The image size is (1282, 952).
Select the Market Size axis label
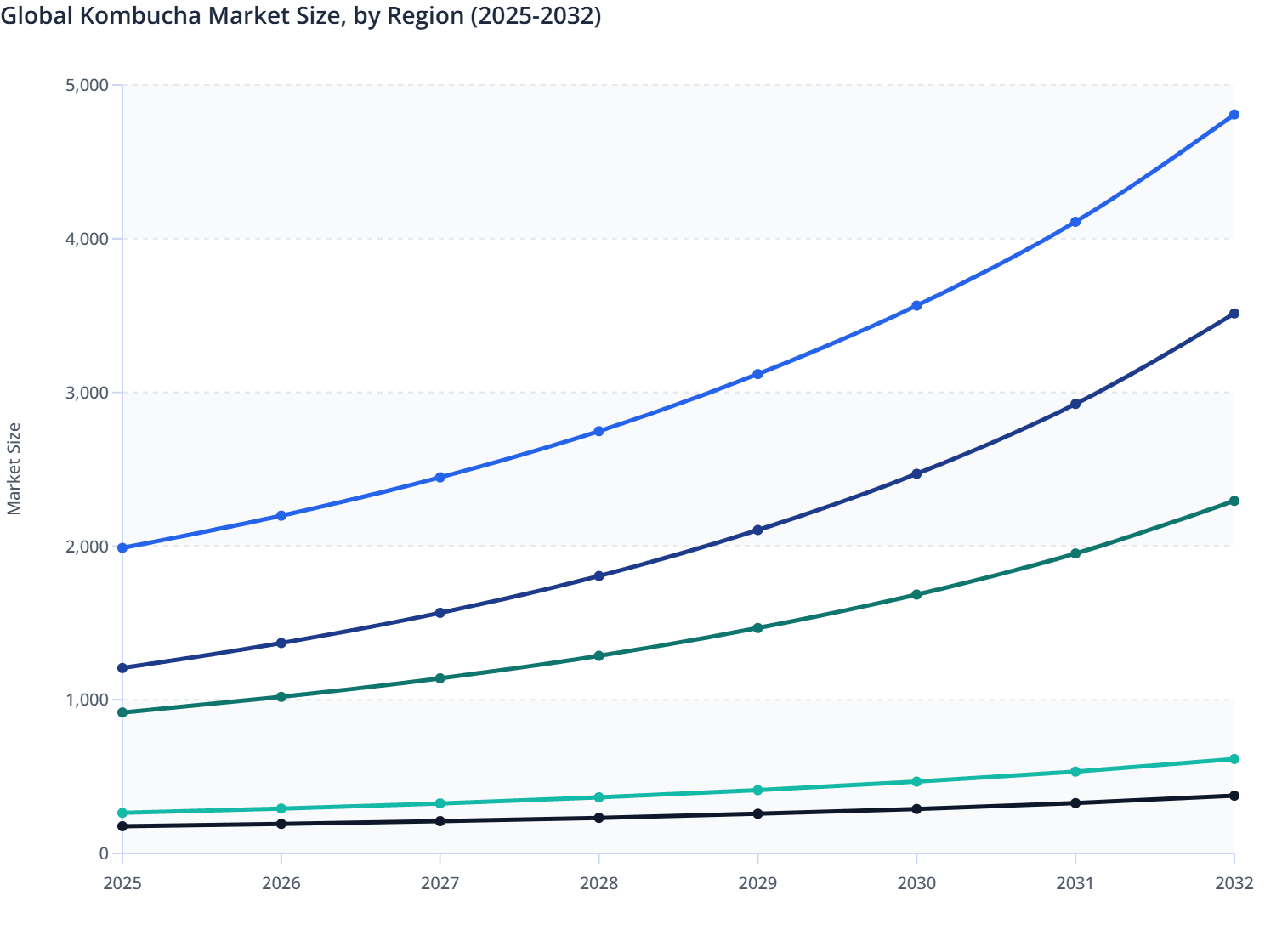[15, 464]
